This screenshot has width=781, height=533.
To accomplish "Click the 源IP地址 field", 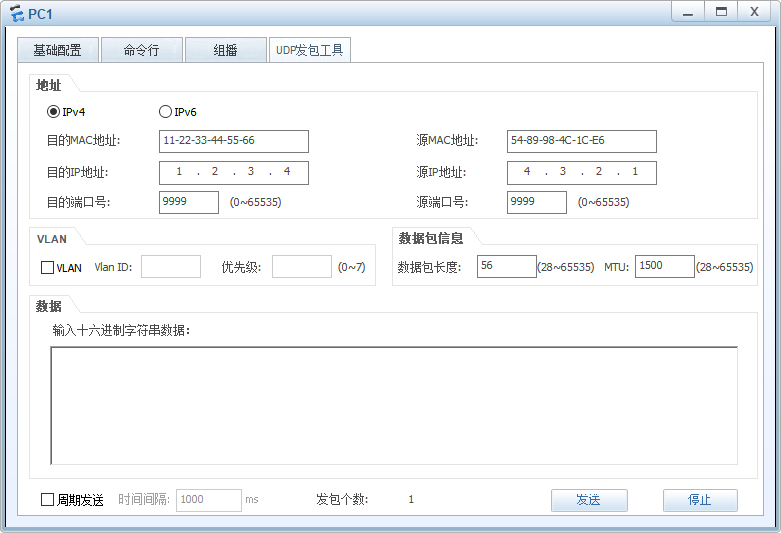I will click(581, 172).
